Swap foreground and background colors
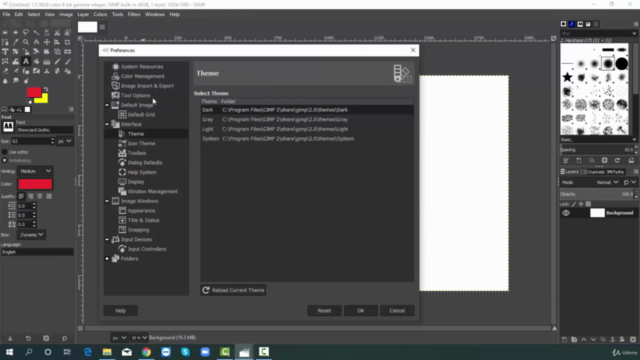Screen dimensions: 640x360 (x=46, y=89)
